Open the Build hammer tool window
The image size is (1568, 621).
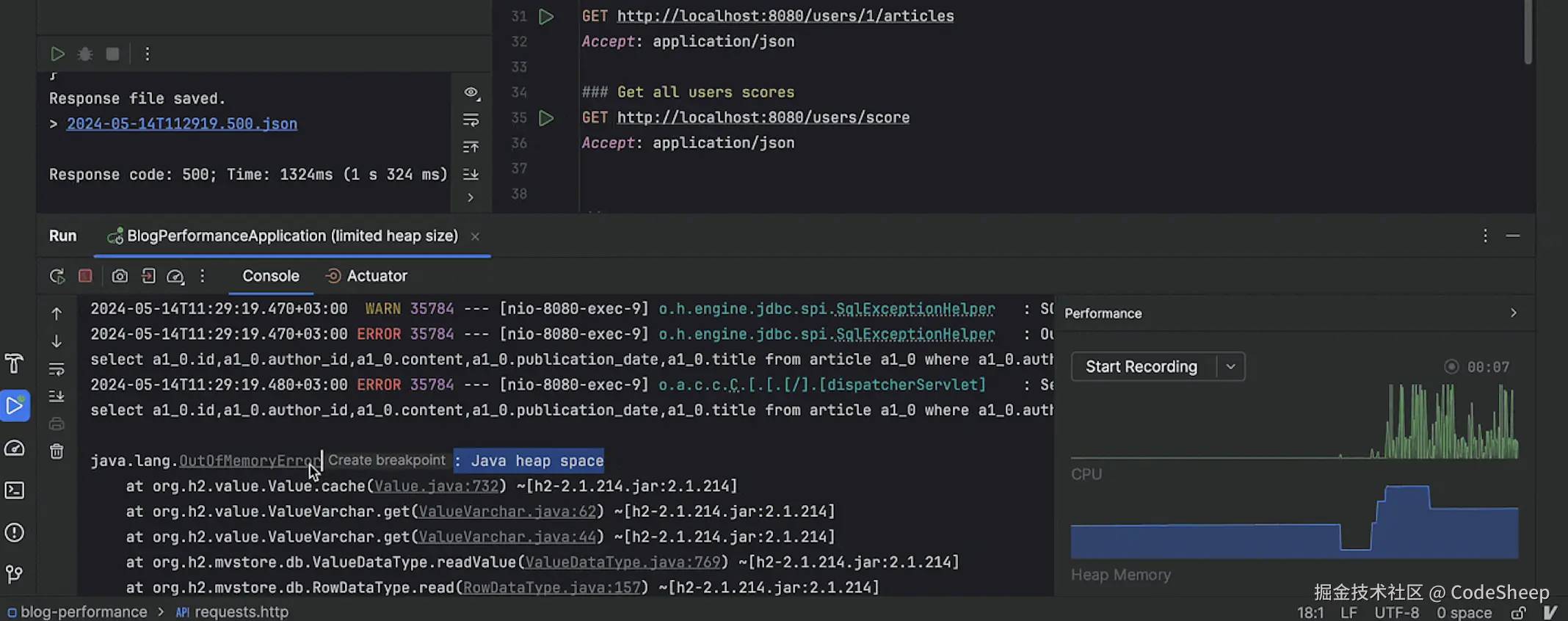(x=15, y=363)
